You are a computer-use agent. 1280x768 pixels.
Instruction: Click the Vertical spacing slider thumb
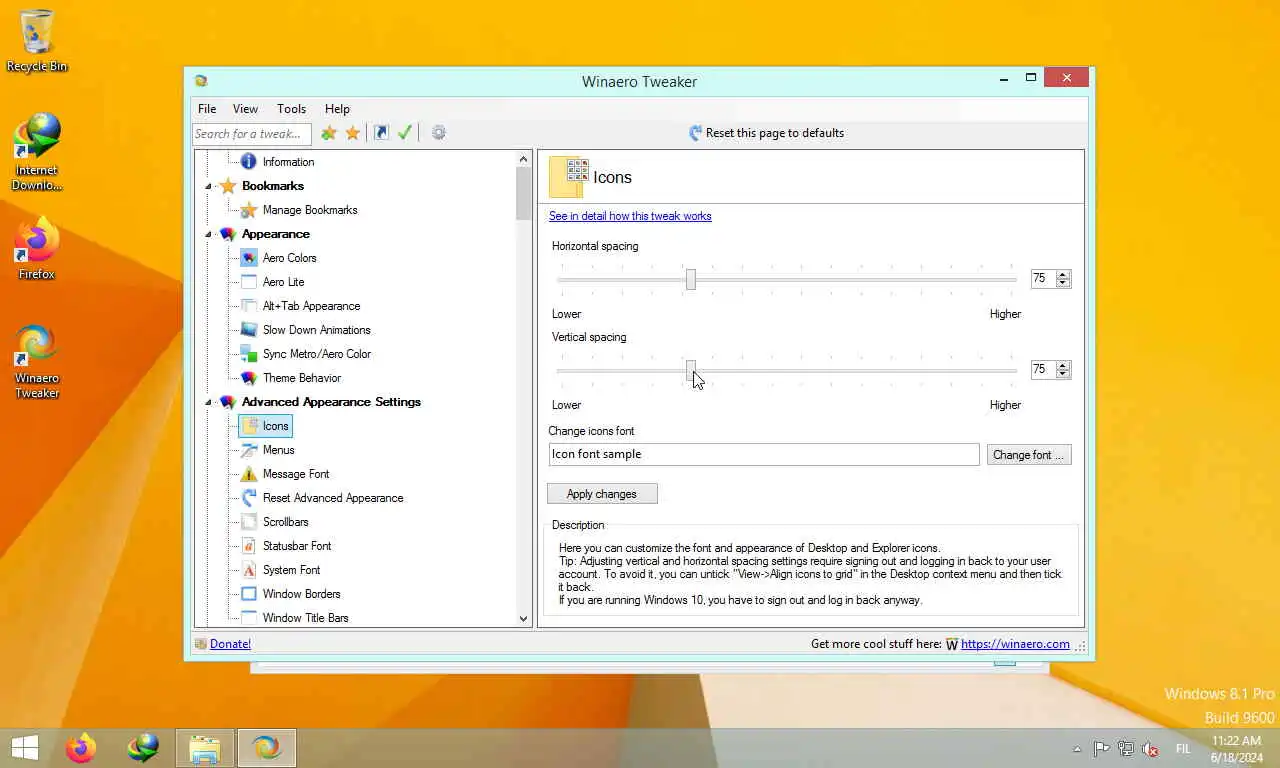point(691,370)
